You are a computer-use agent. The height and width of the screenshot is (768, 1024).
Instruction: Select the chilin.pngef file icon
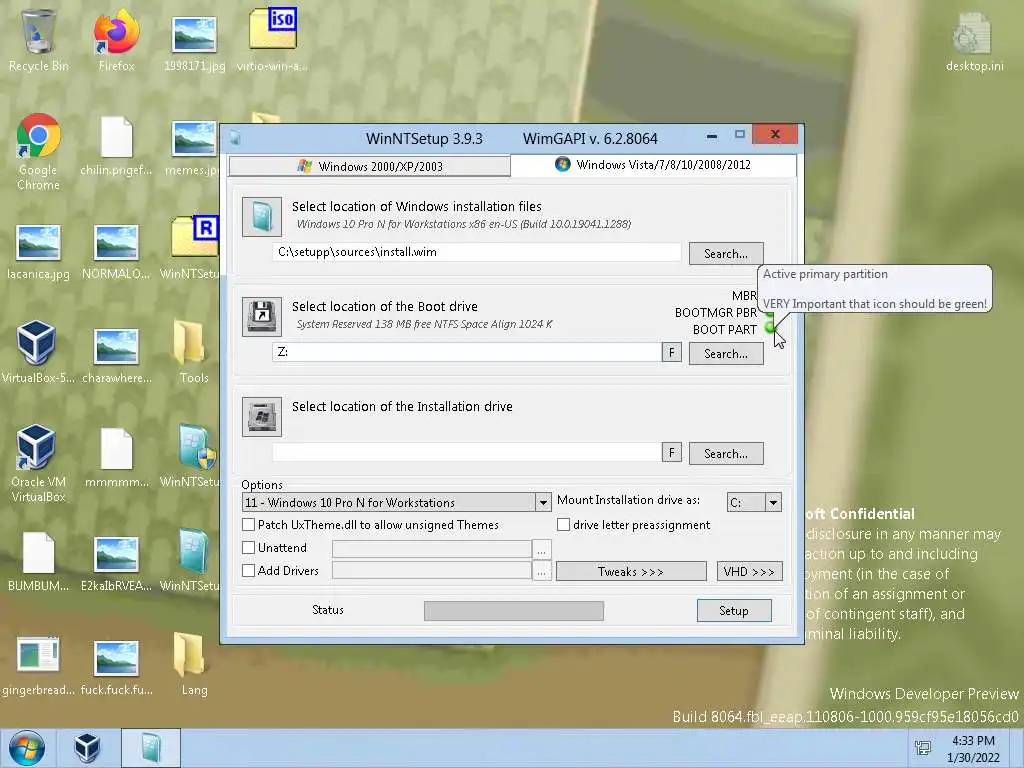click(116, 145)
